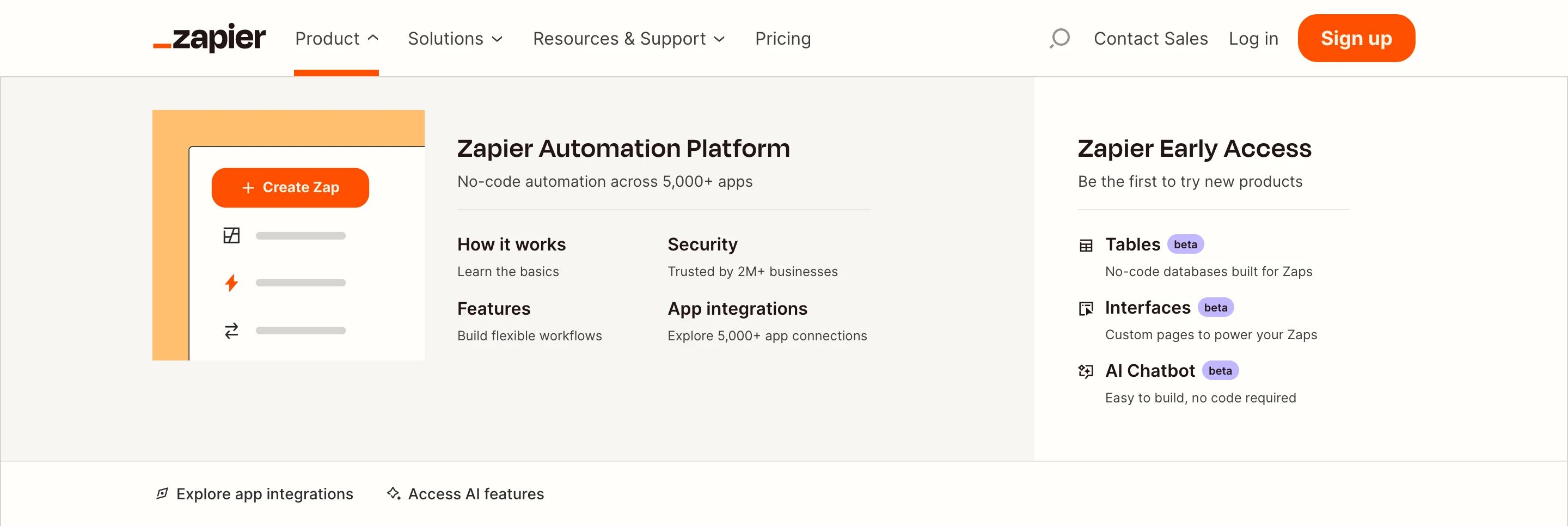Collapse the Product menu chevron
1568x526 pixels.
coord(373,38)
